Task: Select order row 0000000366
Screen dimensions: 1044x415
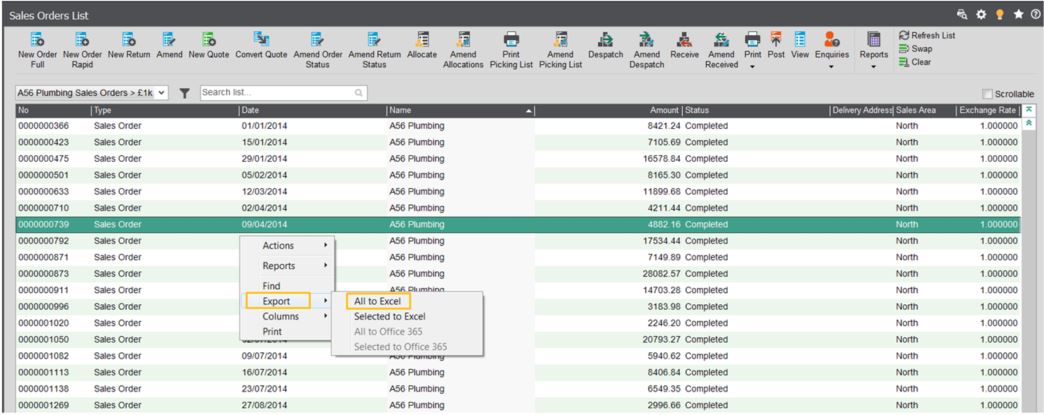Action: tap(517, 126)
